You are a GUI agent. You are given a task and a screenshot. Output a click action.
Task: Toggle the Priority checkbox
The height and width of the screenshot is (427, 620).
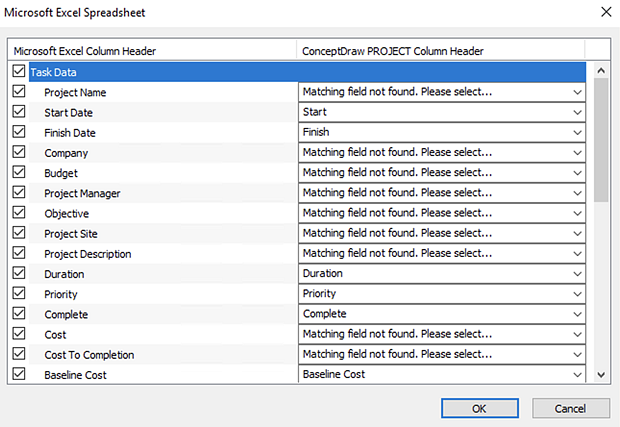(x=19, y=293)
